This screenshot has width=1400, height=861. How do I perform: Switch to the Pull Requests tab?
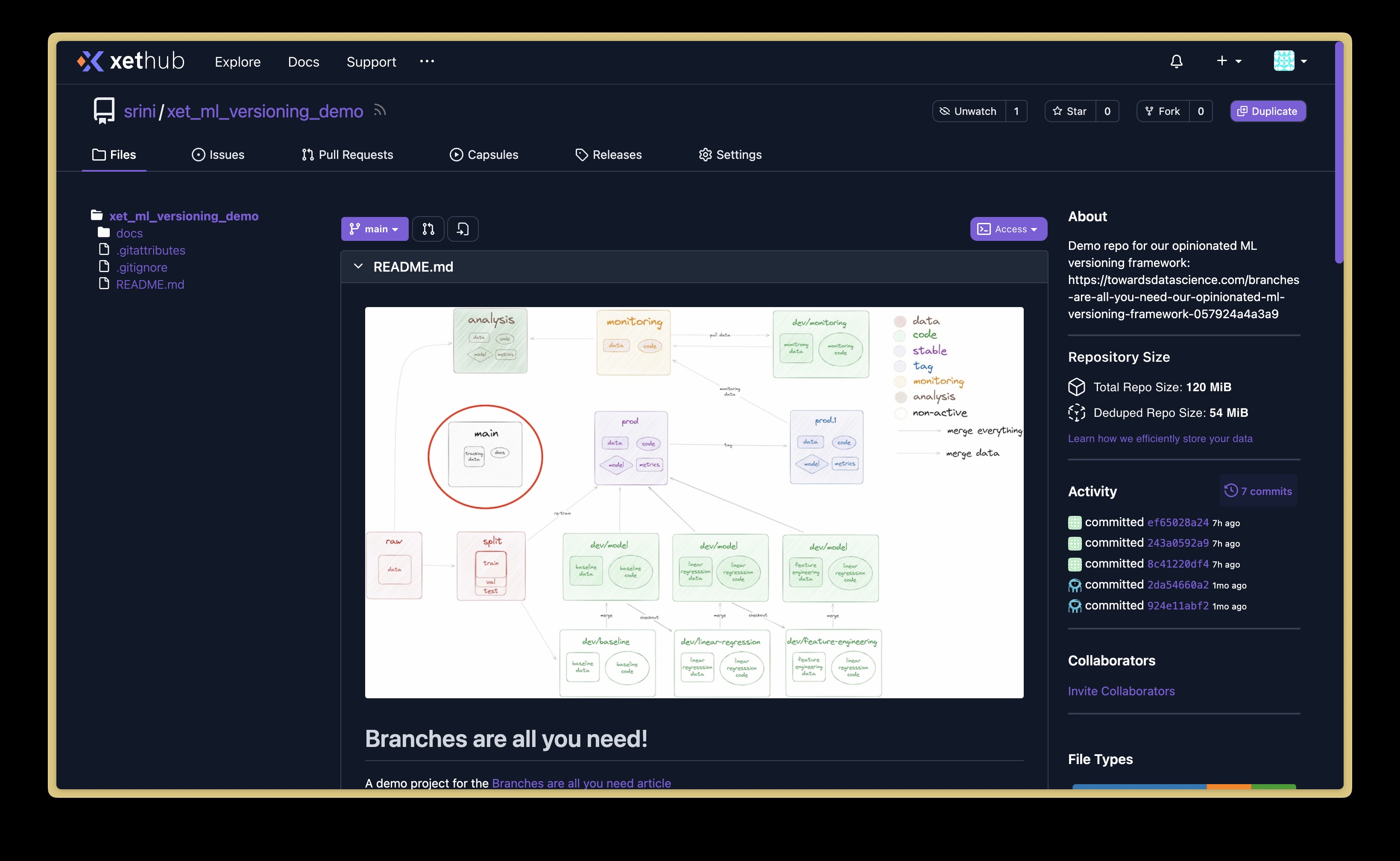[347, 155]
